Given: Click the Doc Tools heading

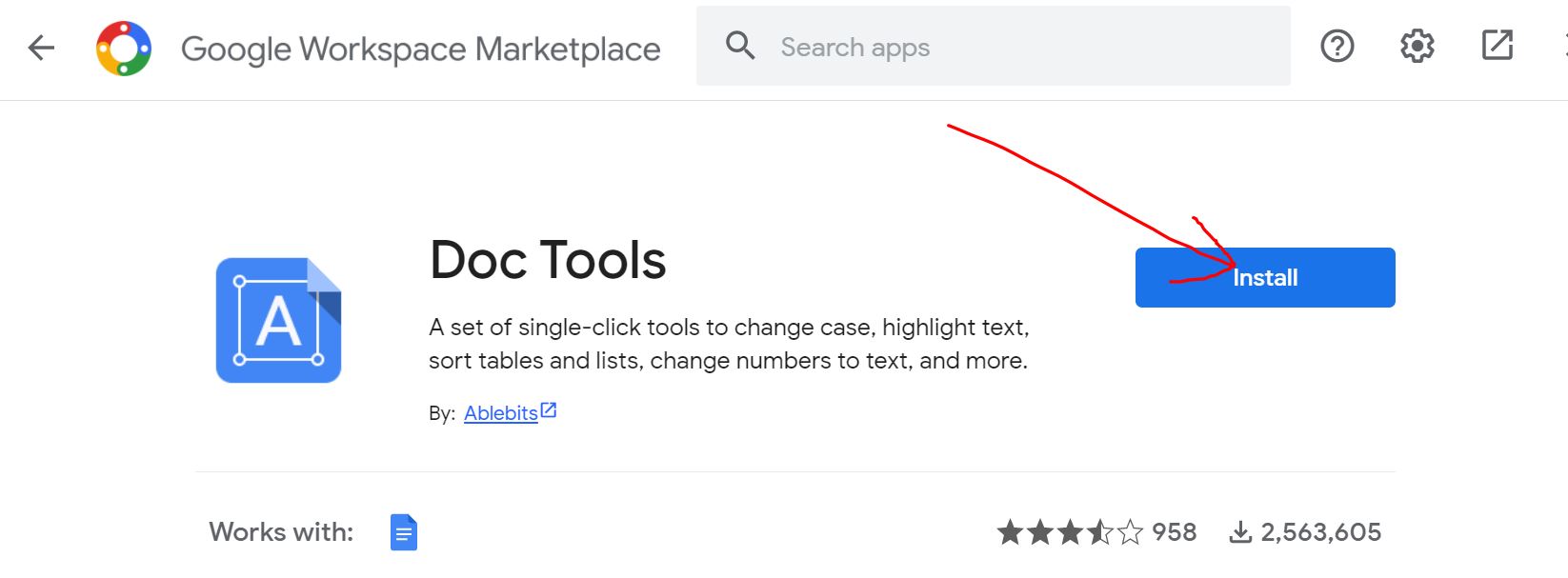Looking at the screenshot, I should click(548, 260).
